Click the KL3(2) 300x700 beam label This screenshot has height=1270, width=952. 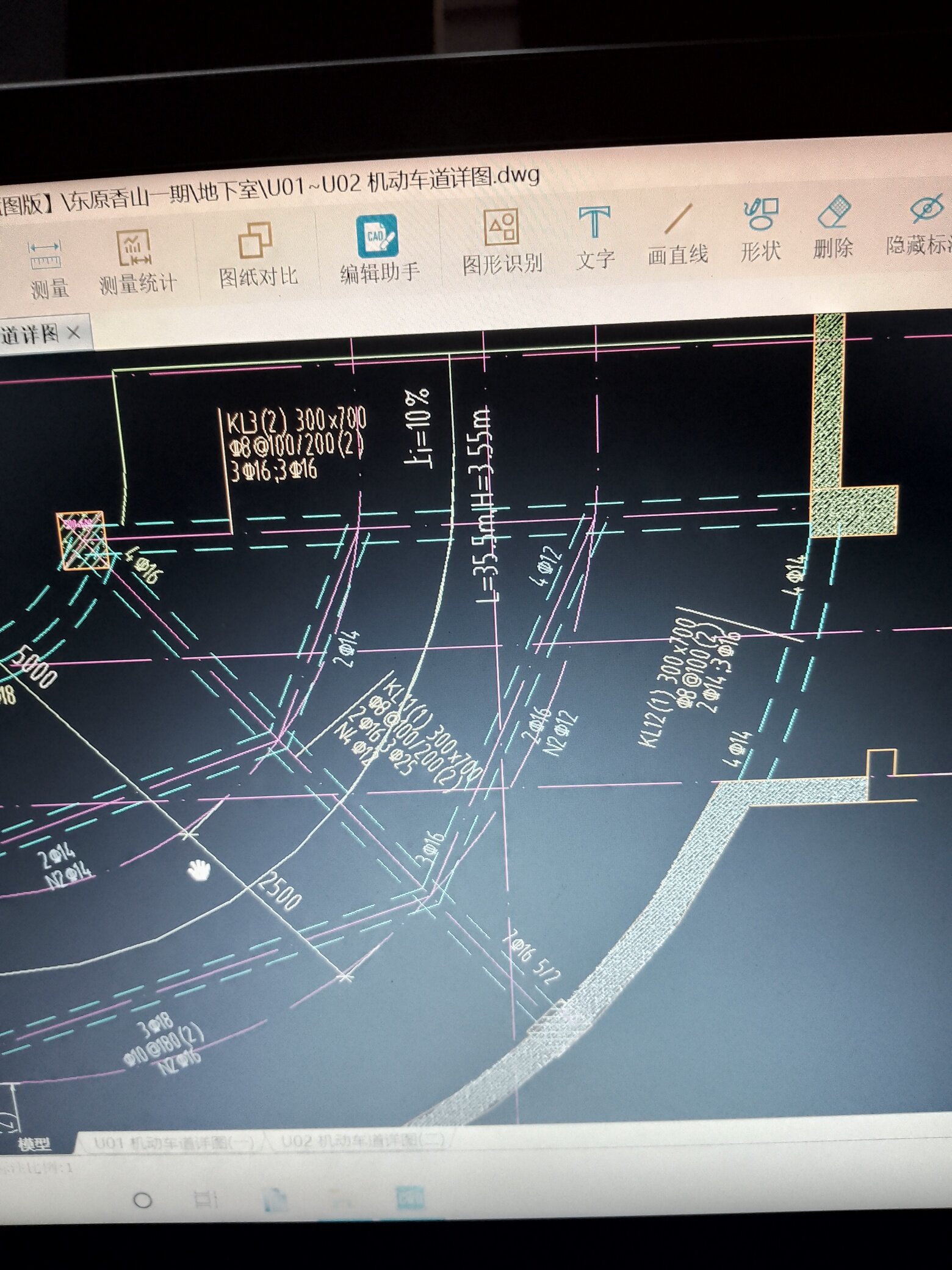coord(296,421)
